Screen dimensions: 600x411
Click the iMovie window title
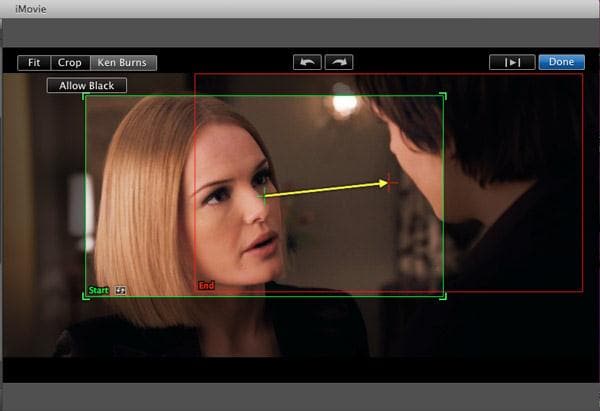click(31, 9)
